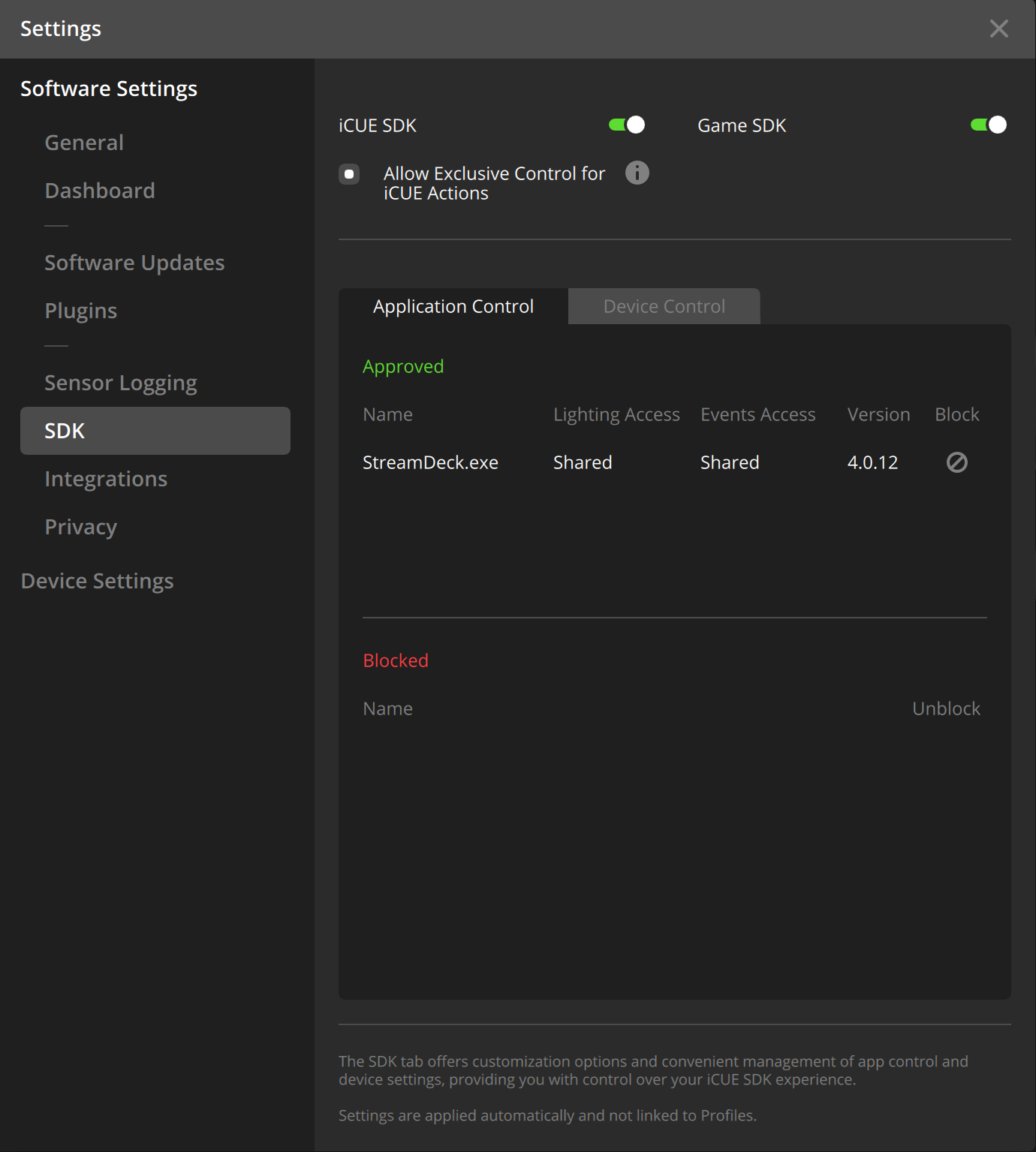The image size is (1036, 1152).
Task: Click the Unblock column header
Action: 946,708
